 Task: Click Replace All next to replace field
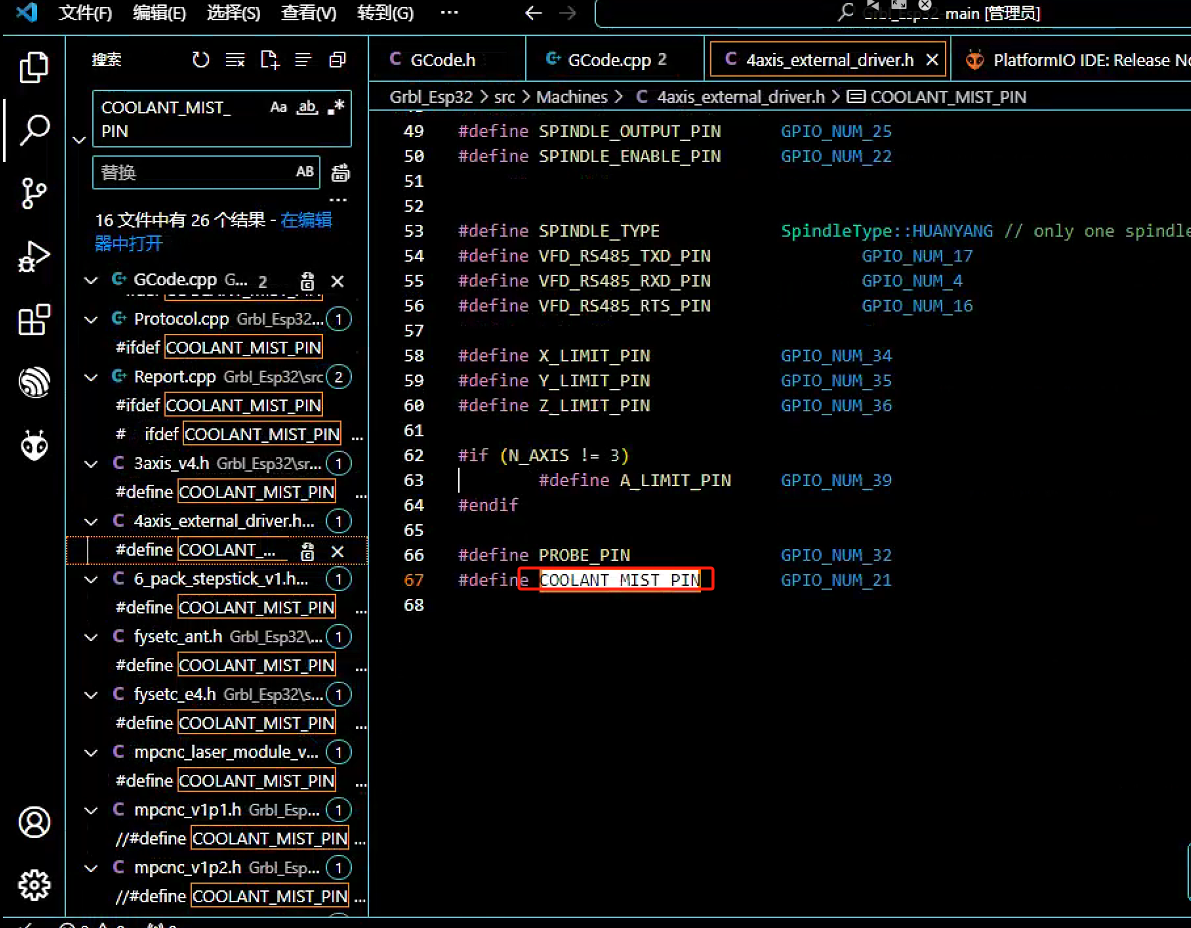339,172
